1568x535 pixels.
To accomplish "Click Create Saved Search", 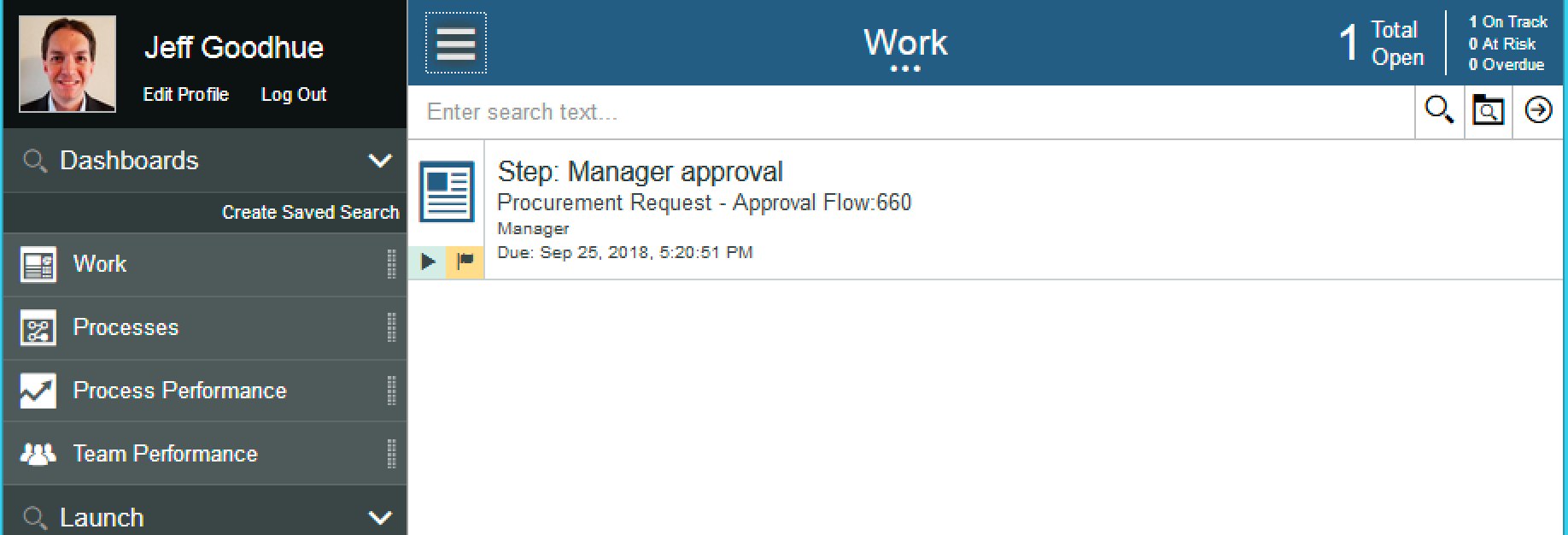I will pyautogui.click(x=310, y=212).
